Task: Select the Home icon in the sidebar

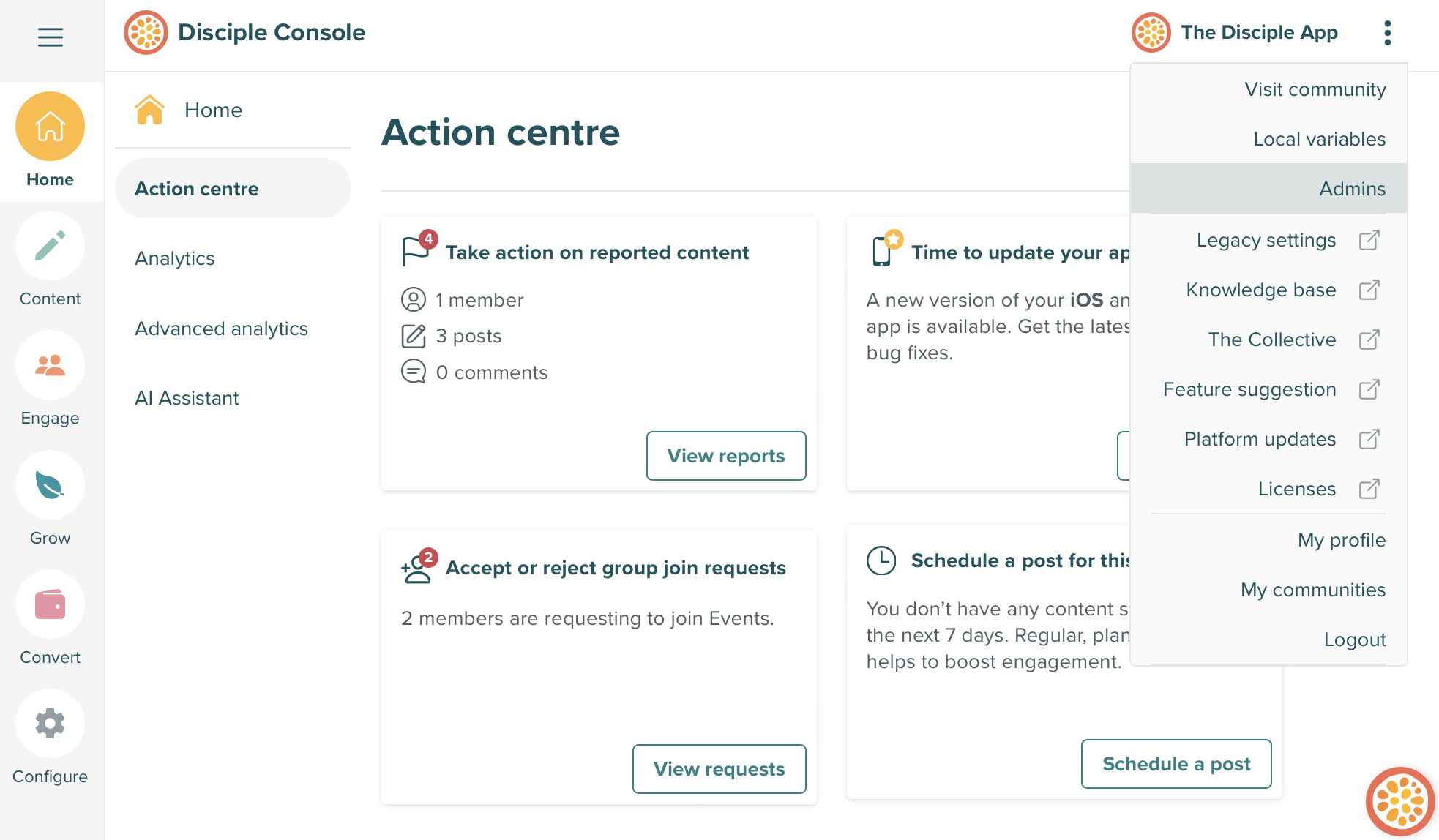Action: [50, 125]
